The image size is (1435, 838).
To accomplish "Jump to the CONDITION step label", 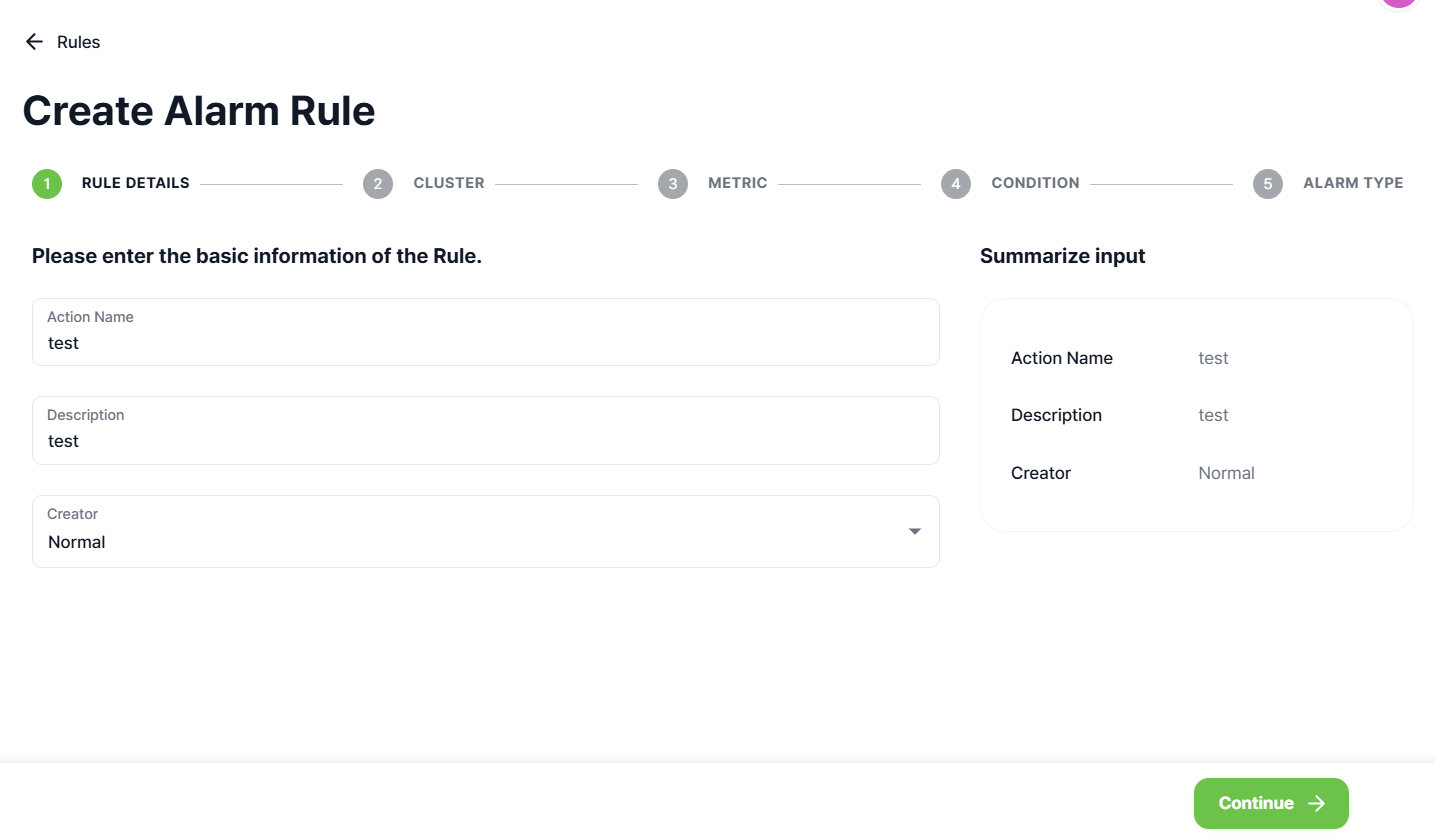I will tap(1035, 183).
